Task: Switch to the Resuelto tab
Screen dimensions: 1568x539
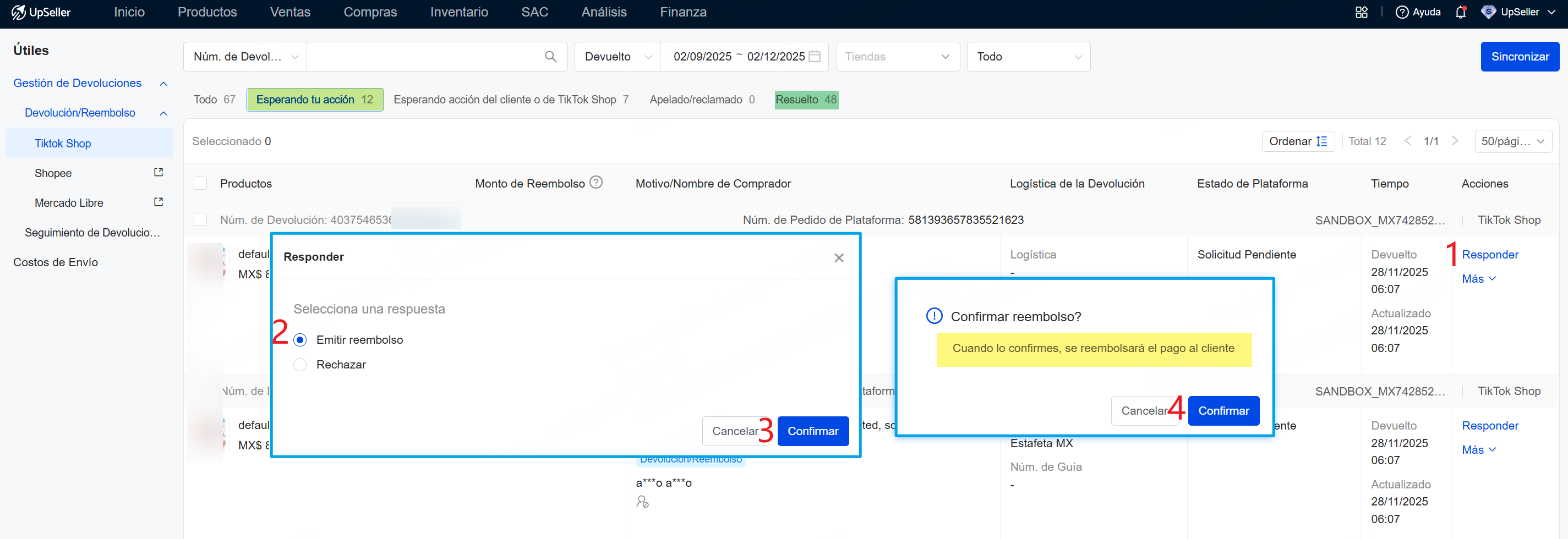Action: click(806, 100)
